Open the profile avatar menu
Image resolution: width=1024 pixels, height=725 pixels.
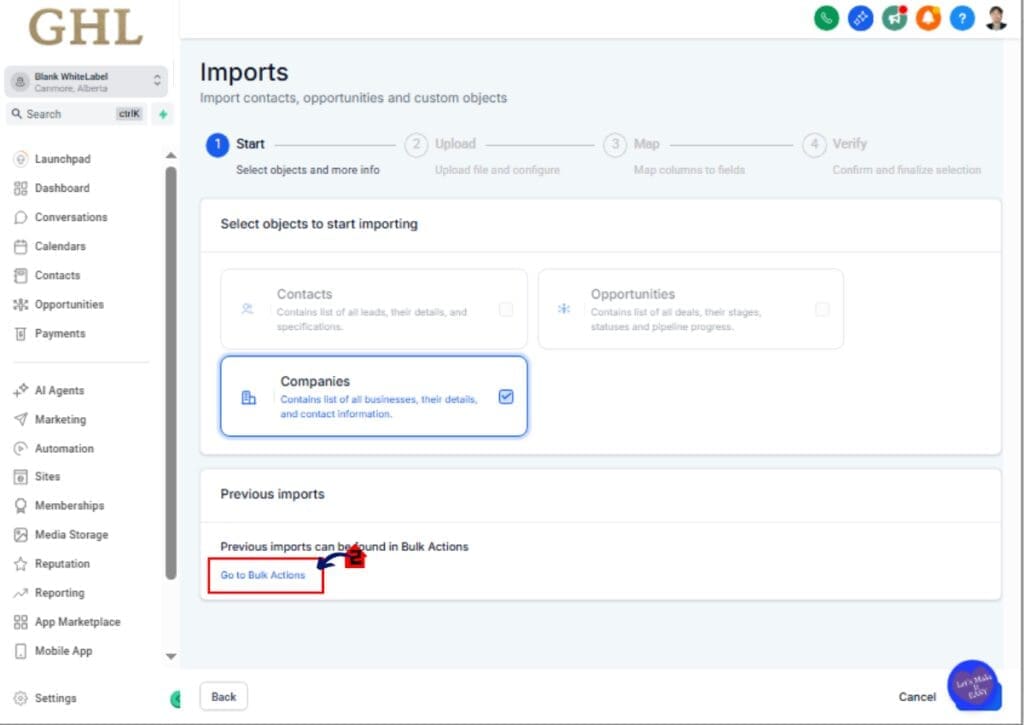(x=996, y=18)
